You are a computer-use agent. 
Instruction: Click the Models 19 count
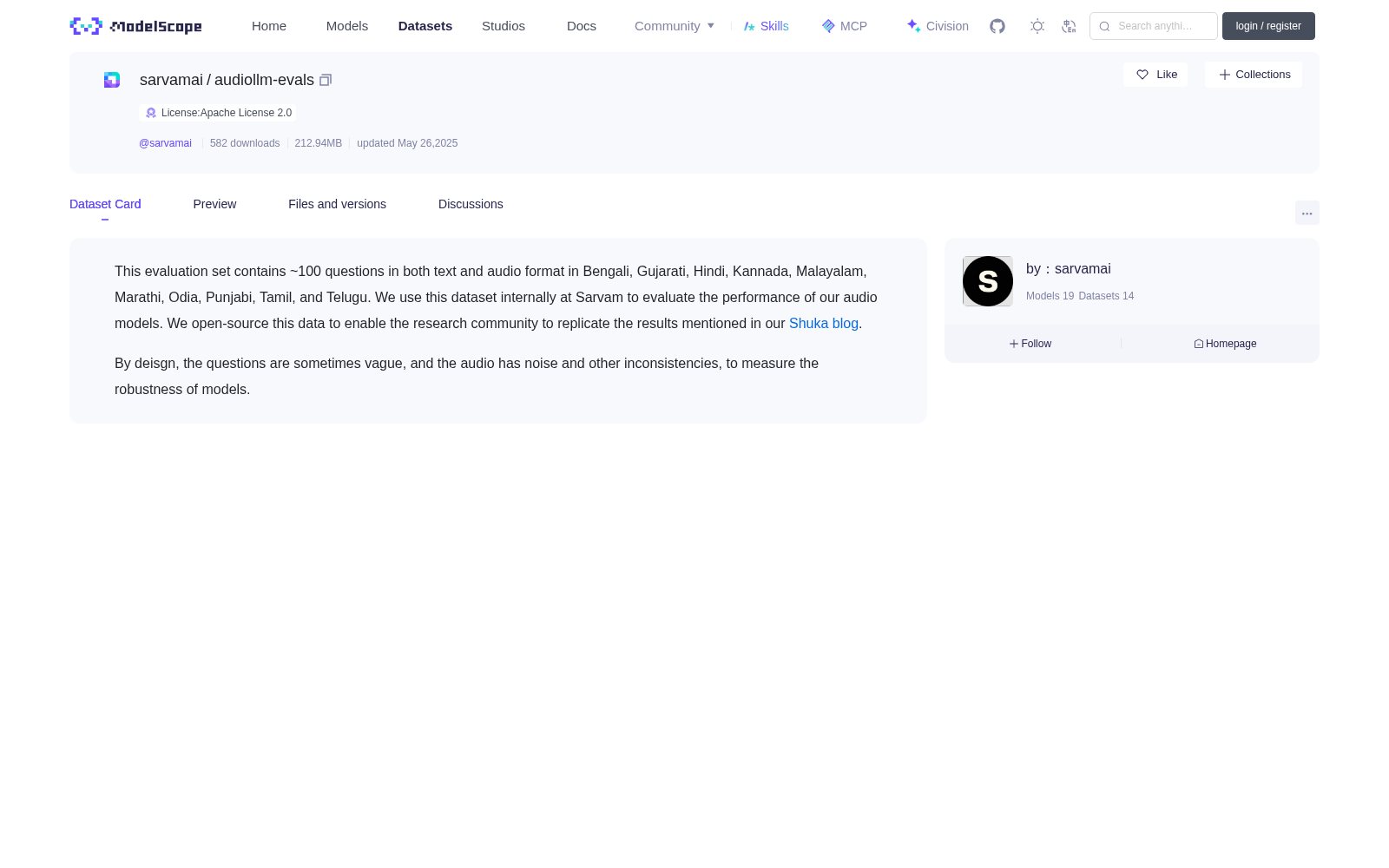(1050, 296)
